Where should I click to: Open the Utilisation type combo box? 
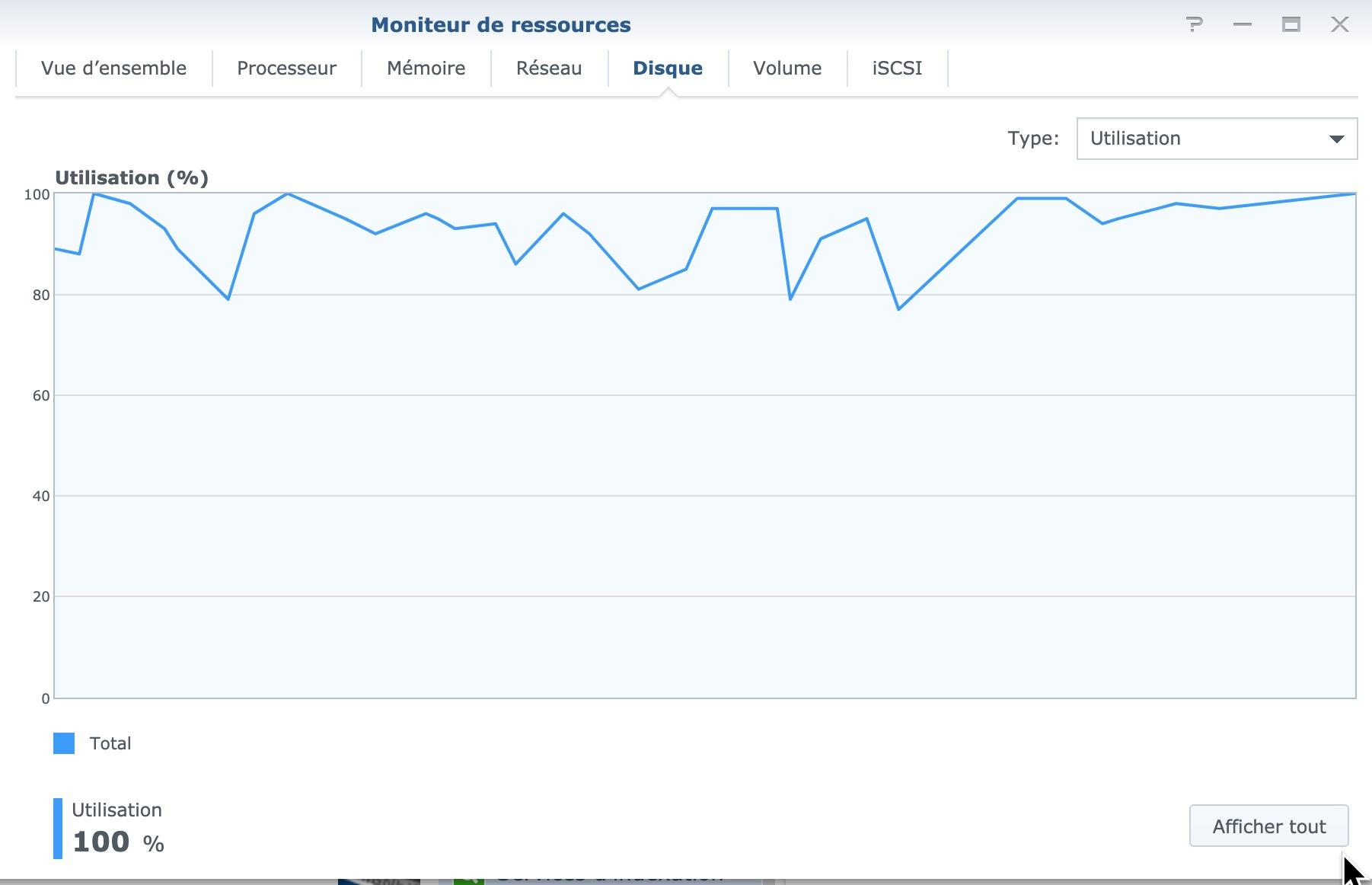(1217, 139)
